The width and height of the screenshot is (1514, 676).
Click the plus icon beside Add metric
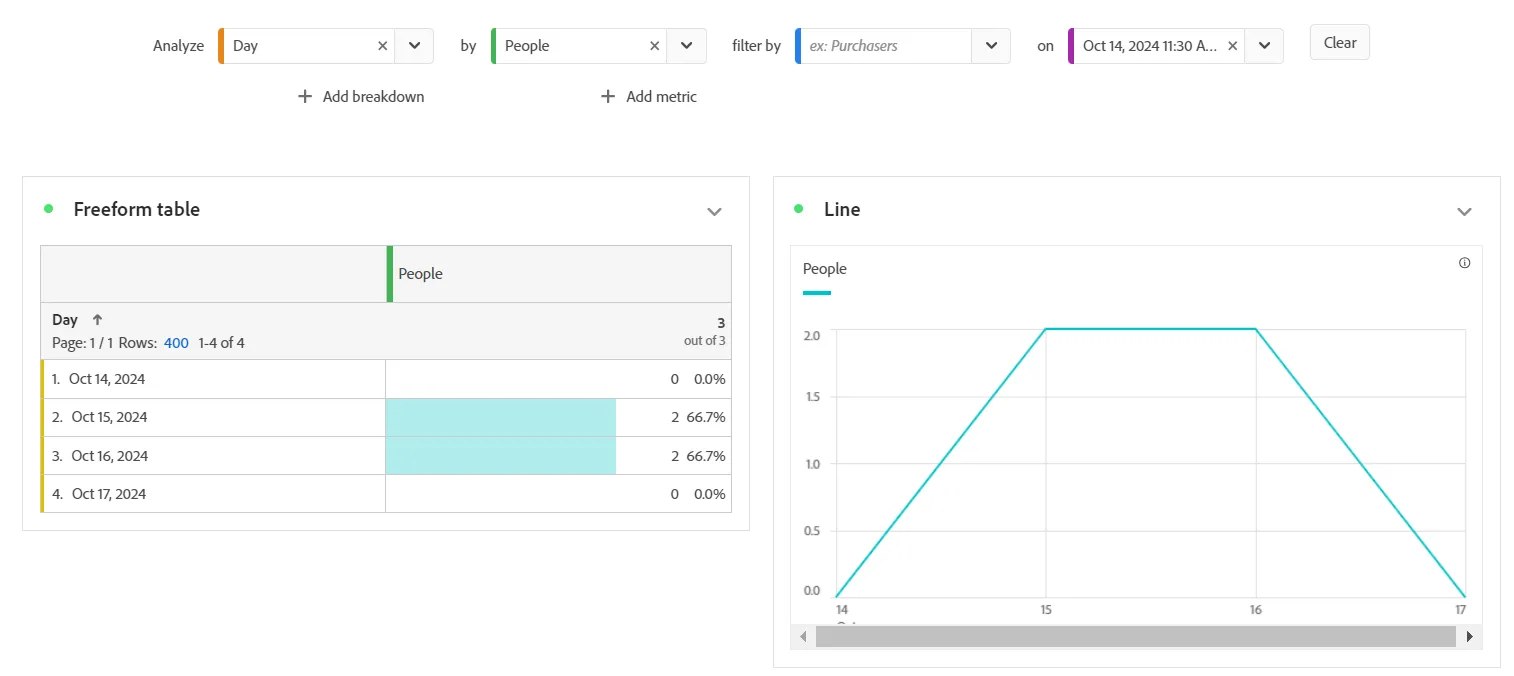click(x=607, y=97)
